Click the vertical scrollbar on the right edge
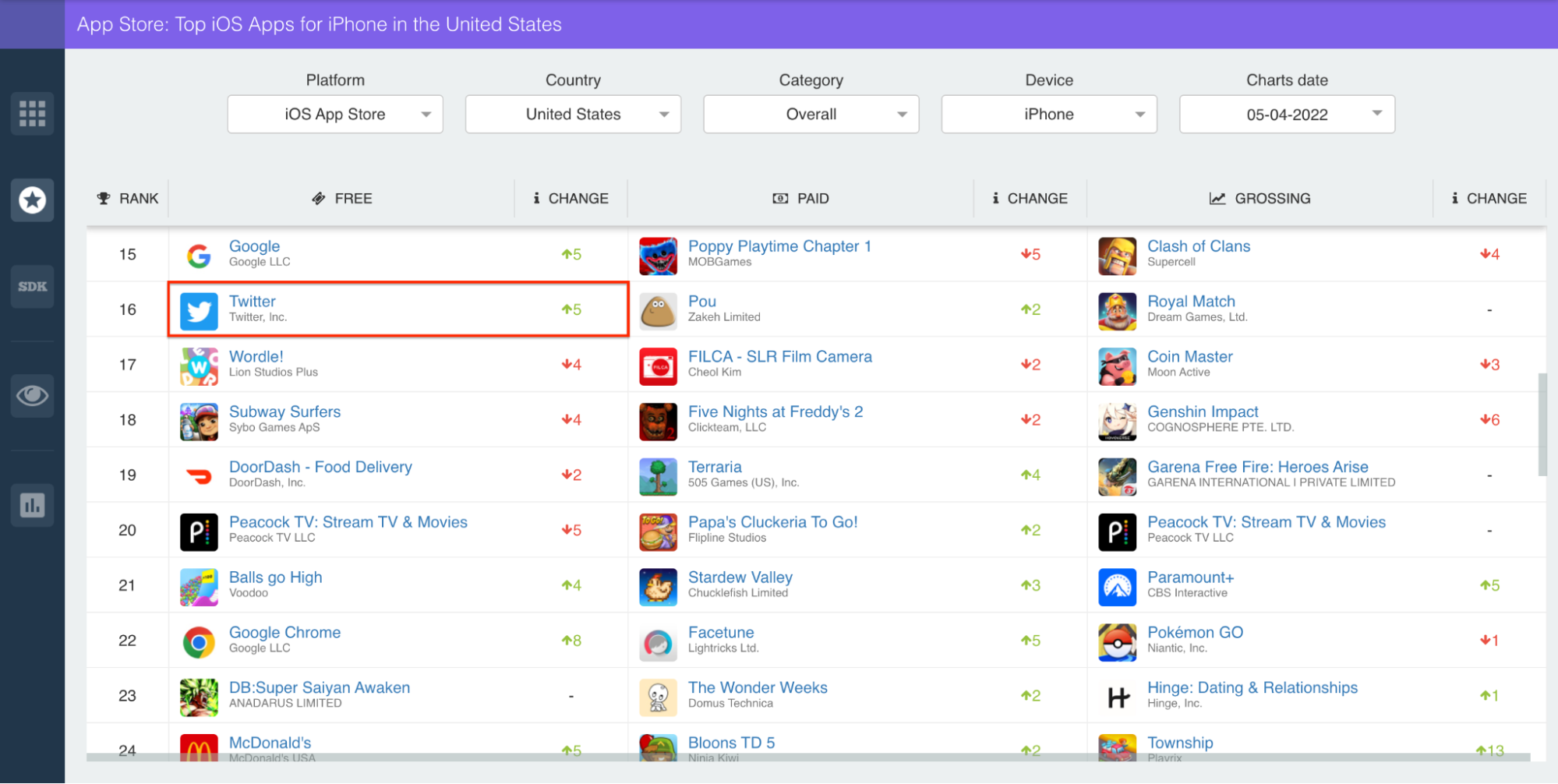The width and height of the screenshot is (1558, 784). click(x=1542, y=425)
